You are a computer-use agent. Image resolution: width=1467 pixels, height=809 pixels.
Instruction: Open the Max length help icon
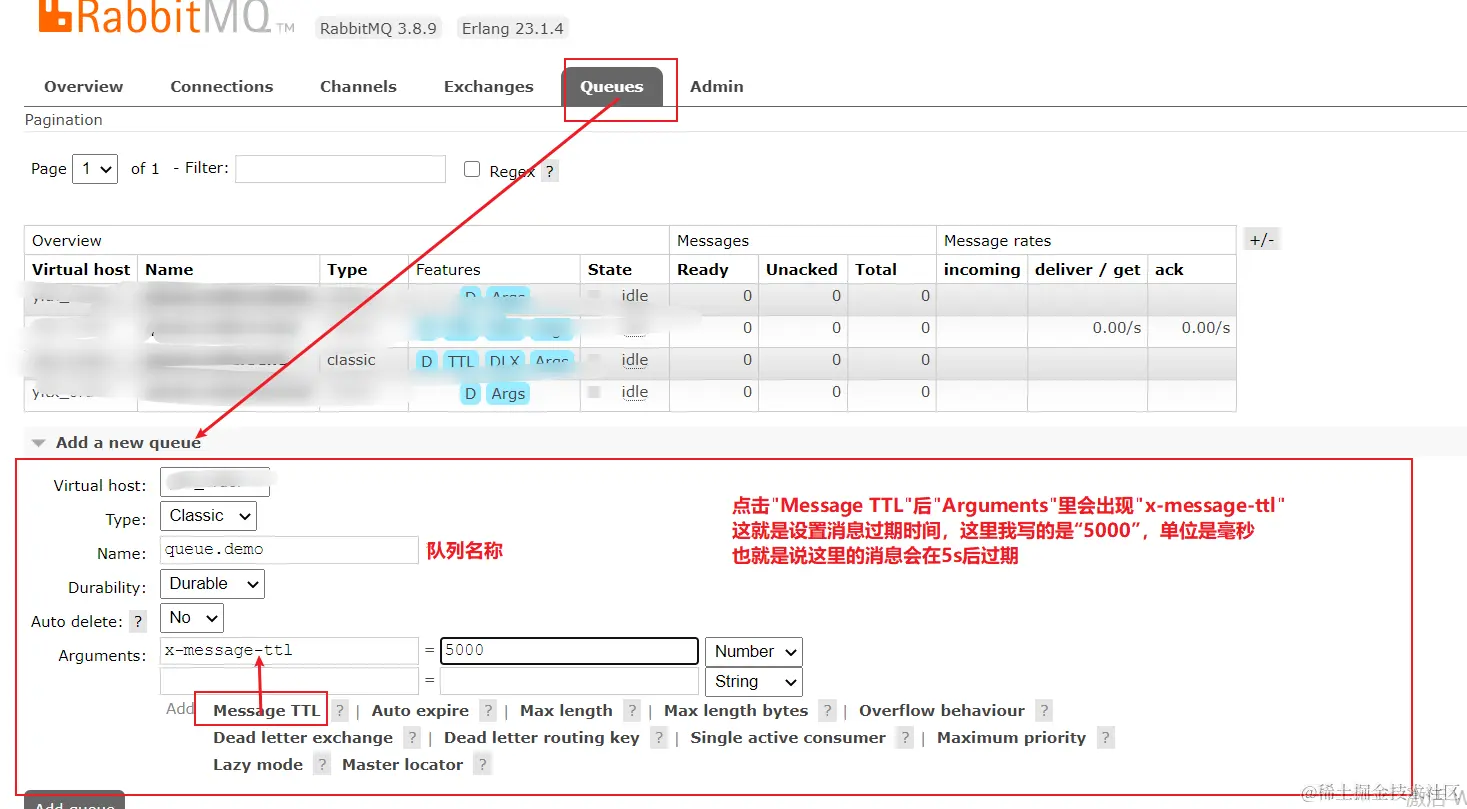[632, 711]
